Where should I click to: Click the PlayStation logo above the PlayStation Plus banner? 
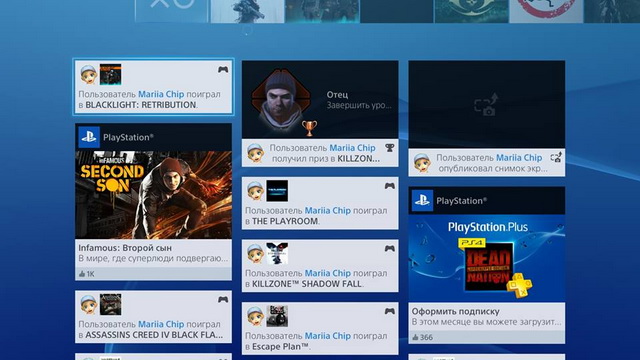click(422, 200)
